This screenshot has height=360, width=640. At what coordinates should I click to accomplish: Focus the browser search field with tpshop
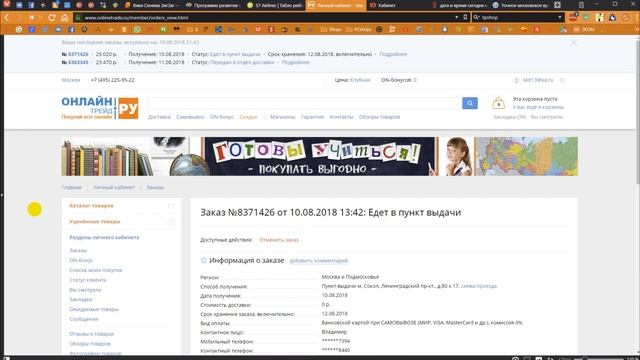point(518,18)
